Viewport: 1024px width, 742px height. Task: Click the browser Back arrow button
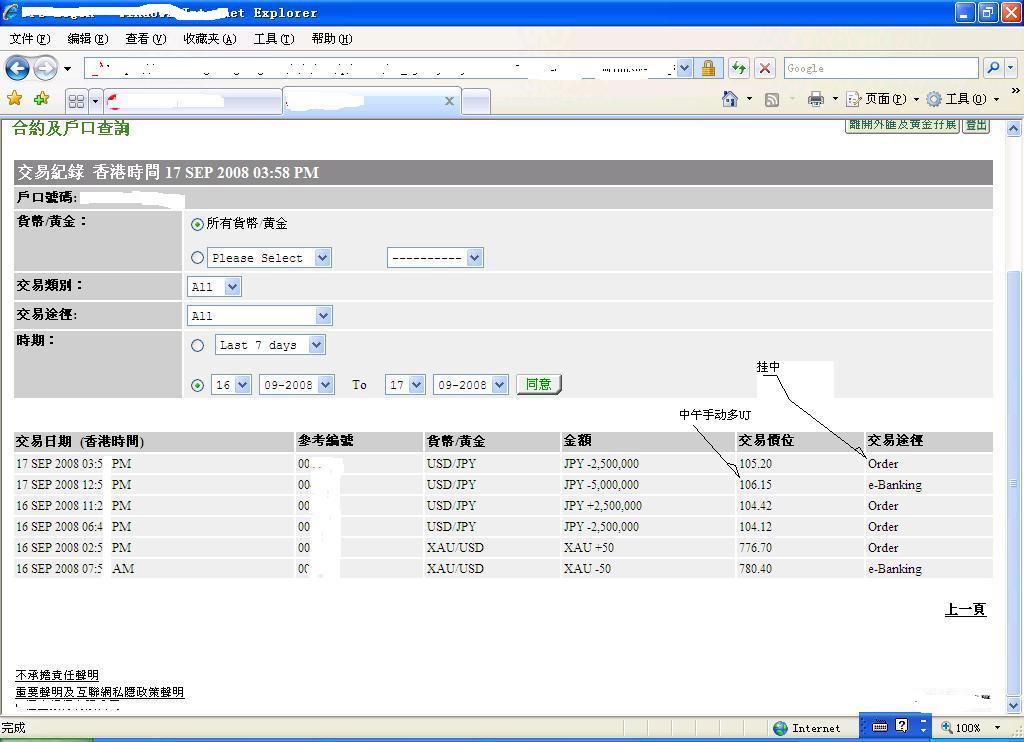17,68
